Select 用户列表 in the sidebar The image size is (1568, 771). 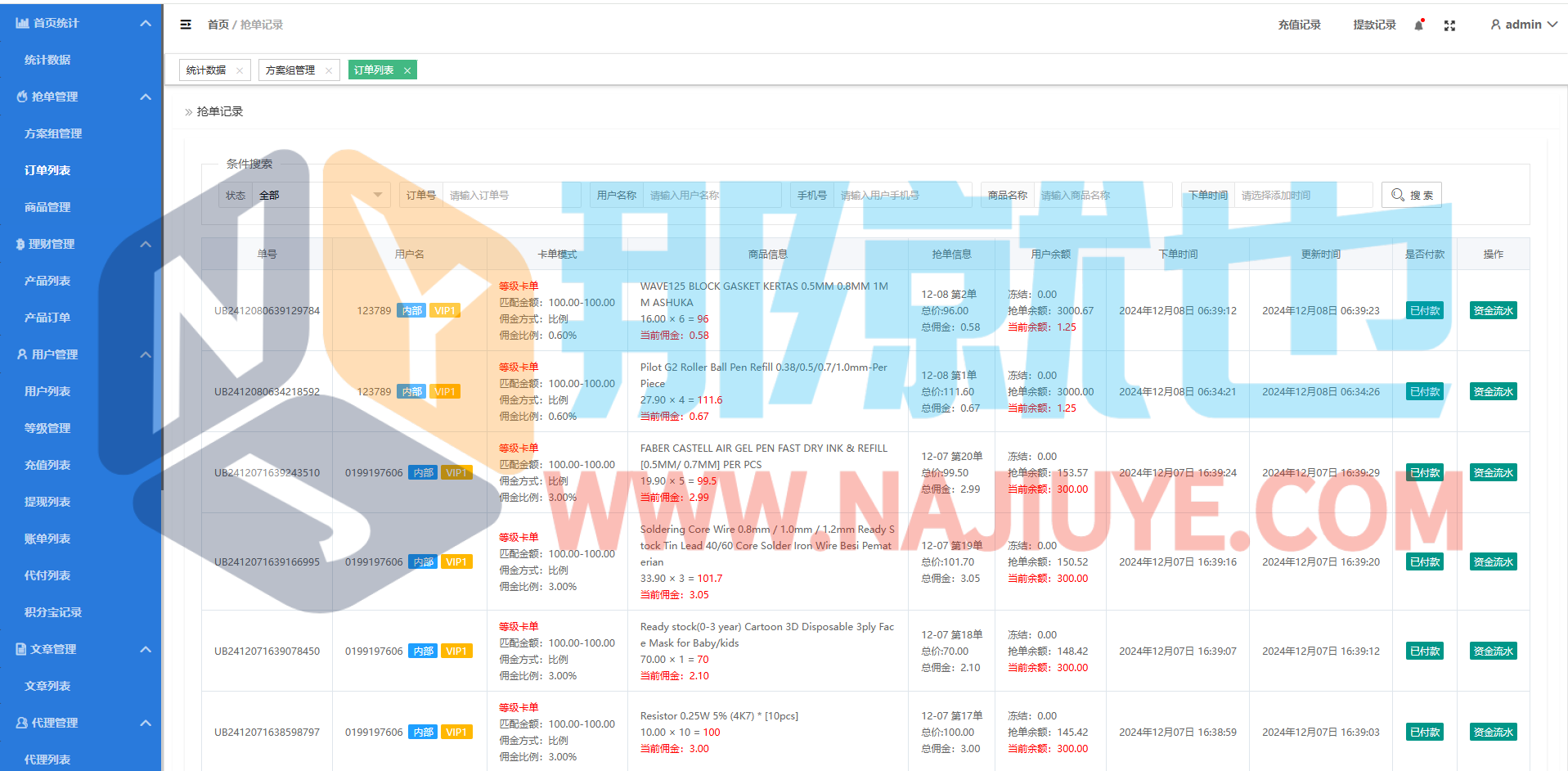click(47, 391)
